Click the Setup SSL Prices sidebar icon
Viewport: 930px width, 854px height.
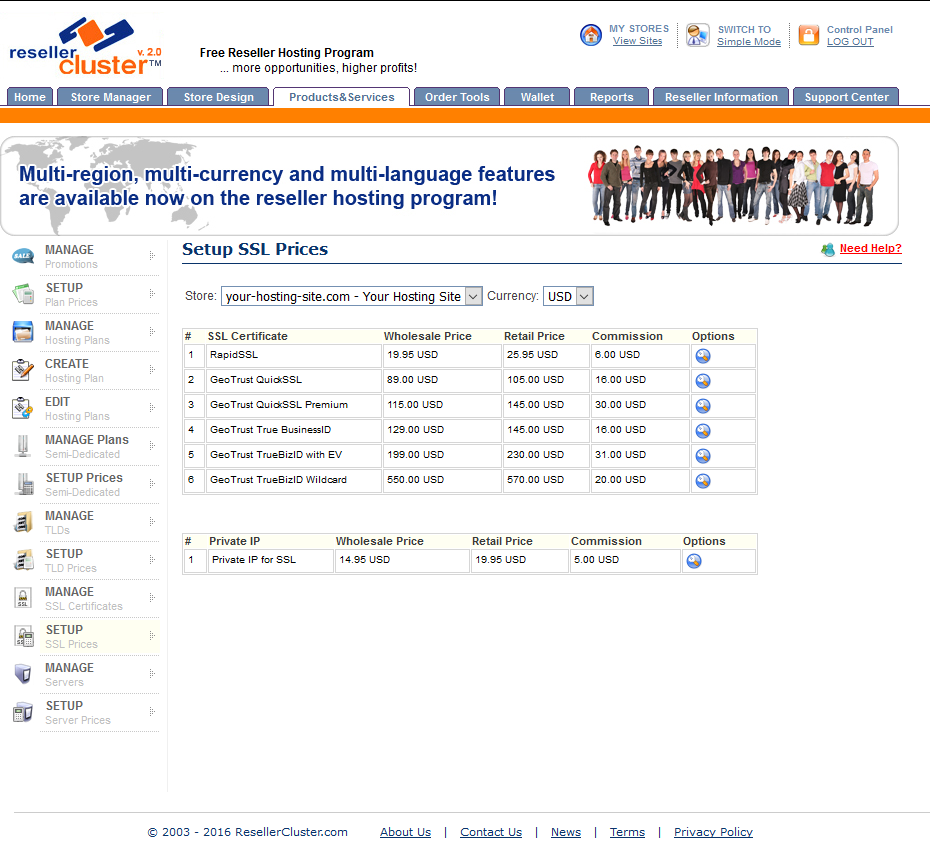(x=24, y=636)
